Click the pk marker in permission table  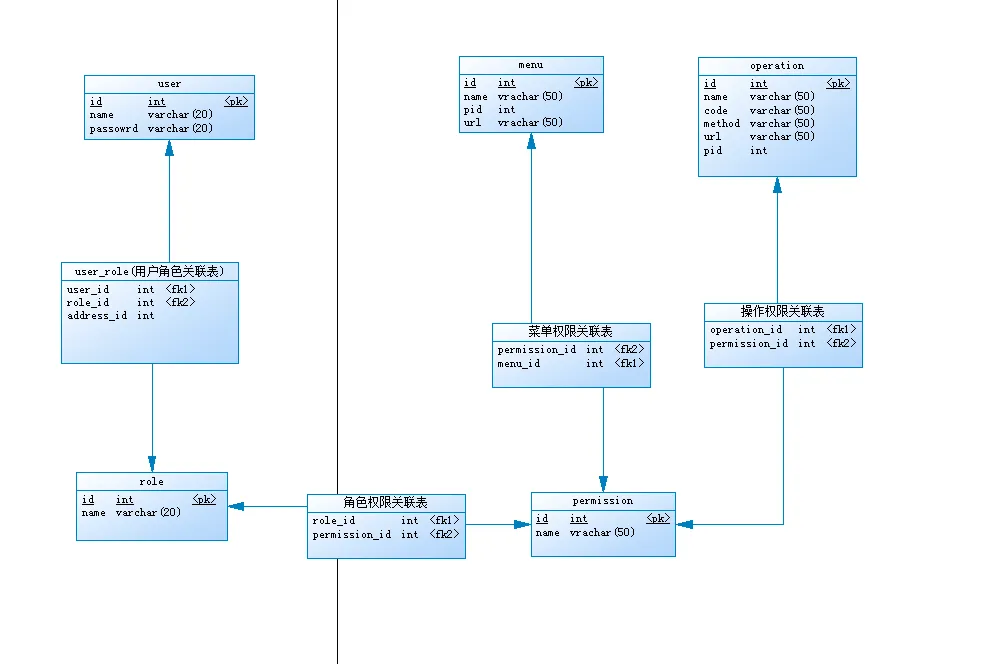click(658, 519)
